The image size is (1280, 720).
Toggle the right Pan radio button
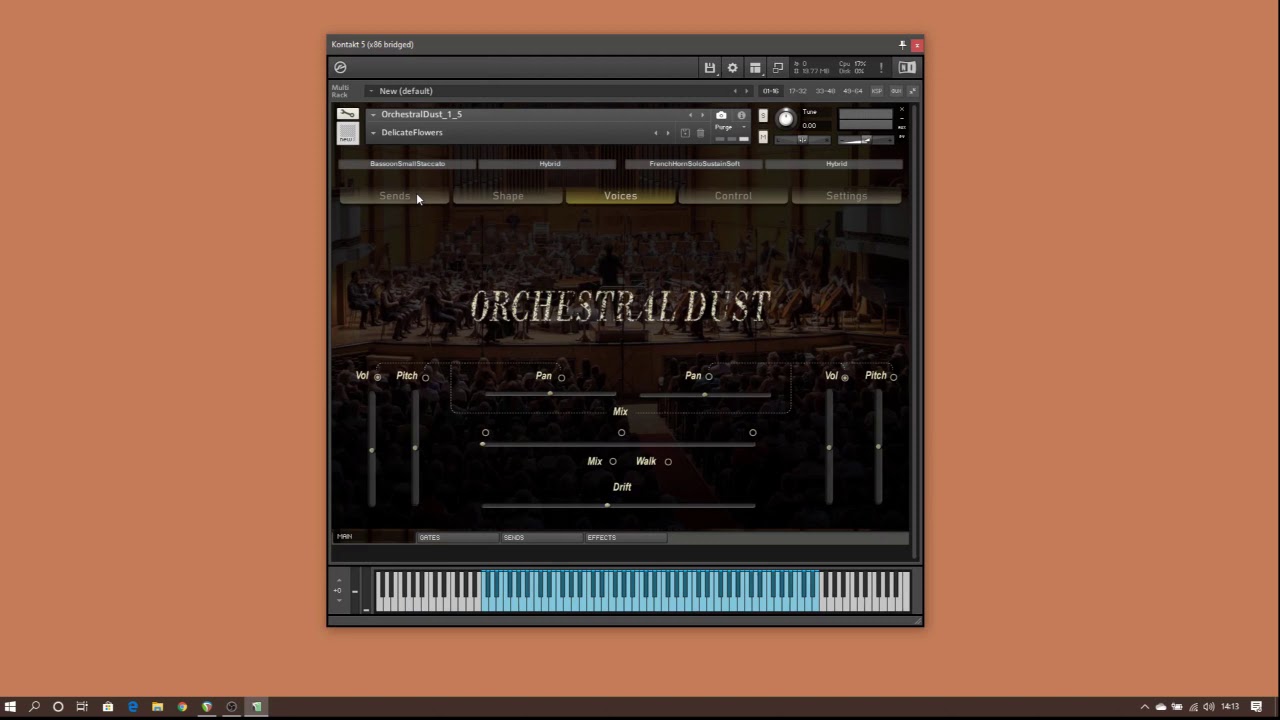click(709, 377)
